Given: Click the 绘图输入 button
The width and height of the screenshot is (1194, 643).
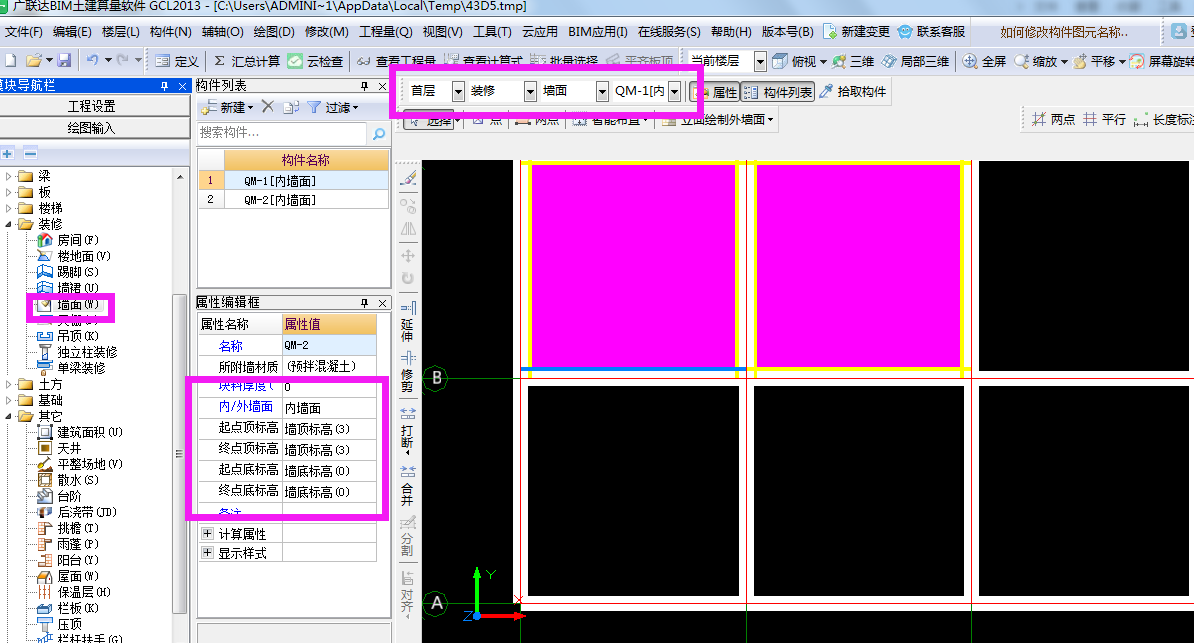Looking at the screenshot, I should [x=92, y=128].
